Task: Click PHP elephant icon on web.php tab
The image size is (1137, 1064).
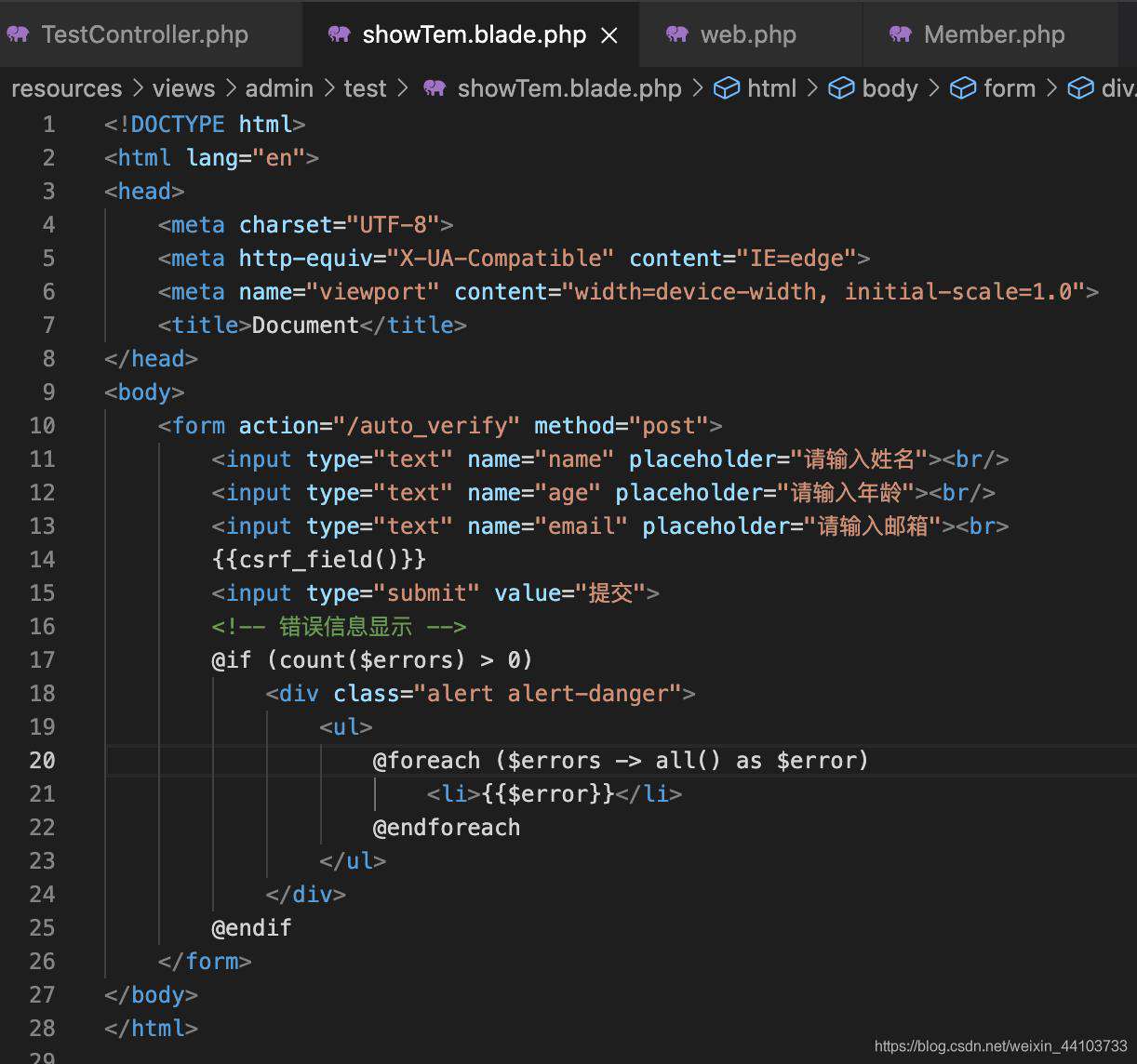Action: [677, 34]
